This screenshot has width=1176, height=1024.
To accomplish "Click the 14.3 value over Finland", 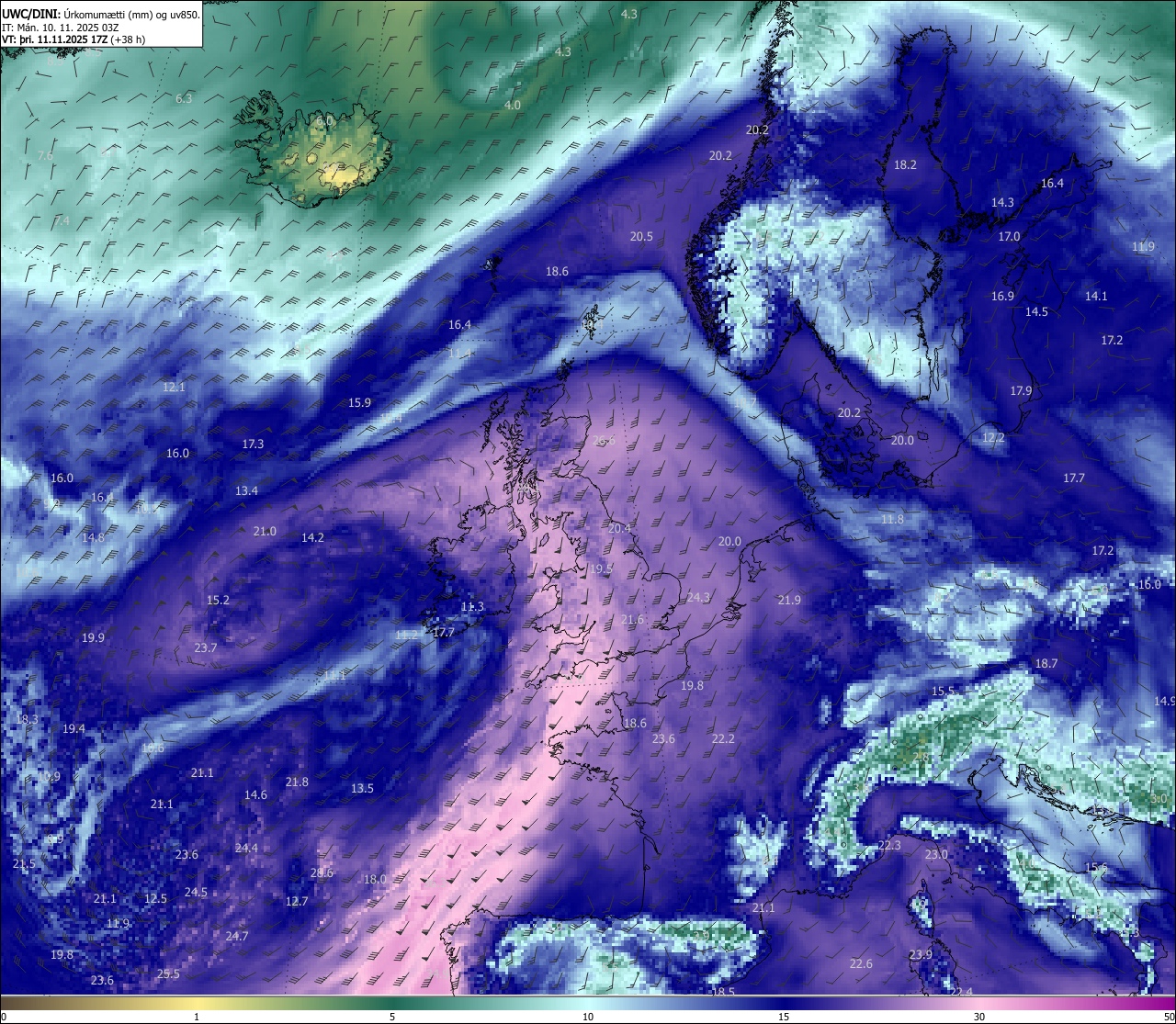I will (1002, 203).
